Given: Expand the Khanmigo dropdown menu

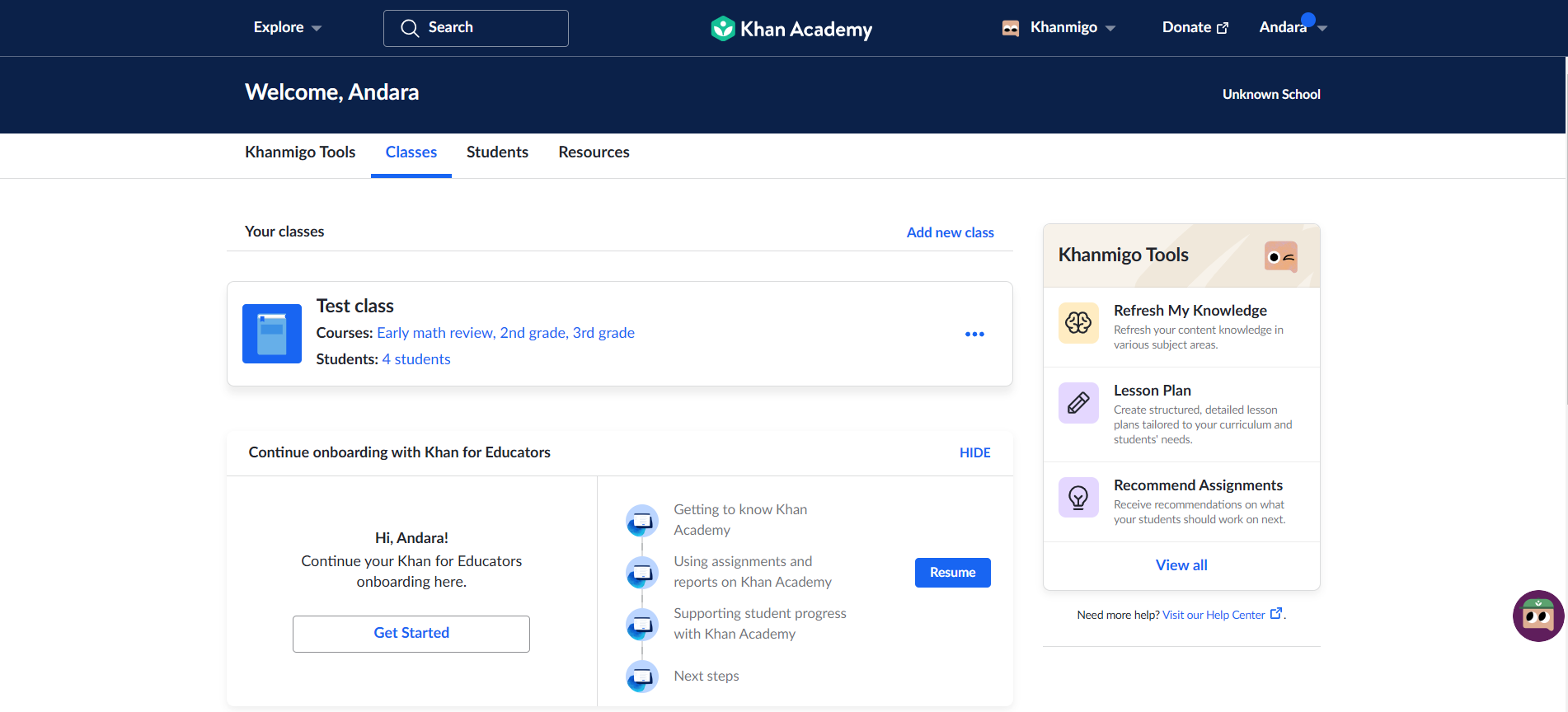Looking at the screenshot, I should pyautogui.click(x=1073, y=27).
